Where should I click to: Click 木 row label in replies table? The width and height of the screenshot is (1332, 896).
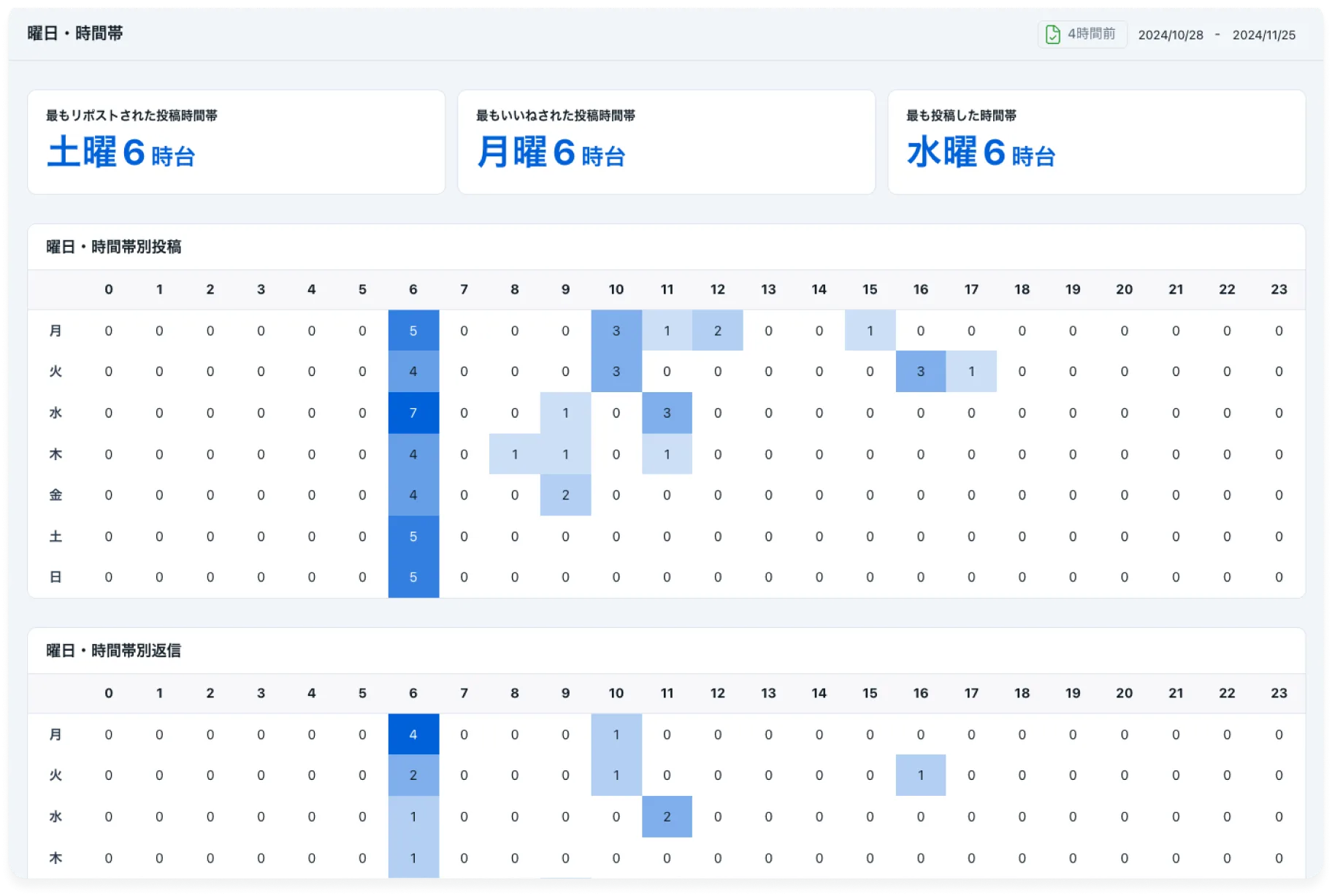pos(55,858)
